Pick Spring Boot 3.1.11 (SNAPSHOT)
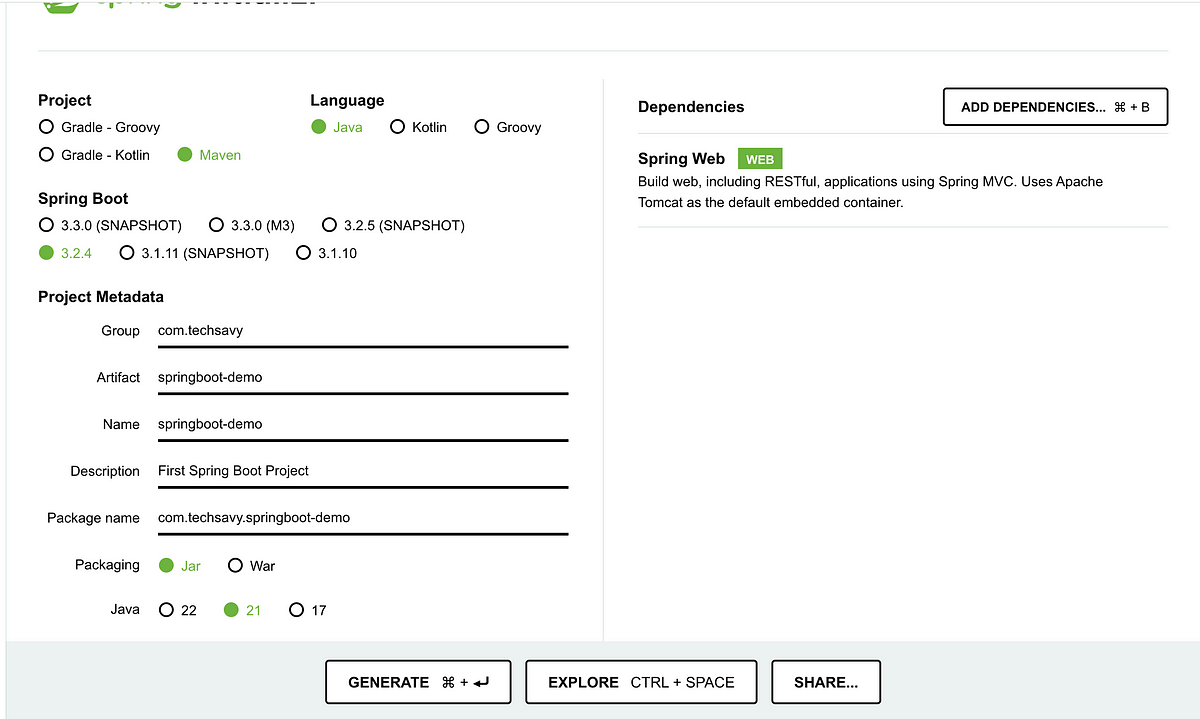 (x=194, y=253)
